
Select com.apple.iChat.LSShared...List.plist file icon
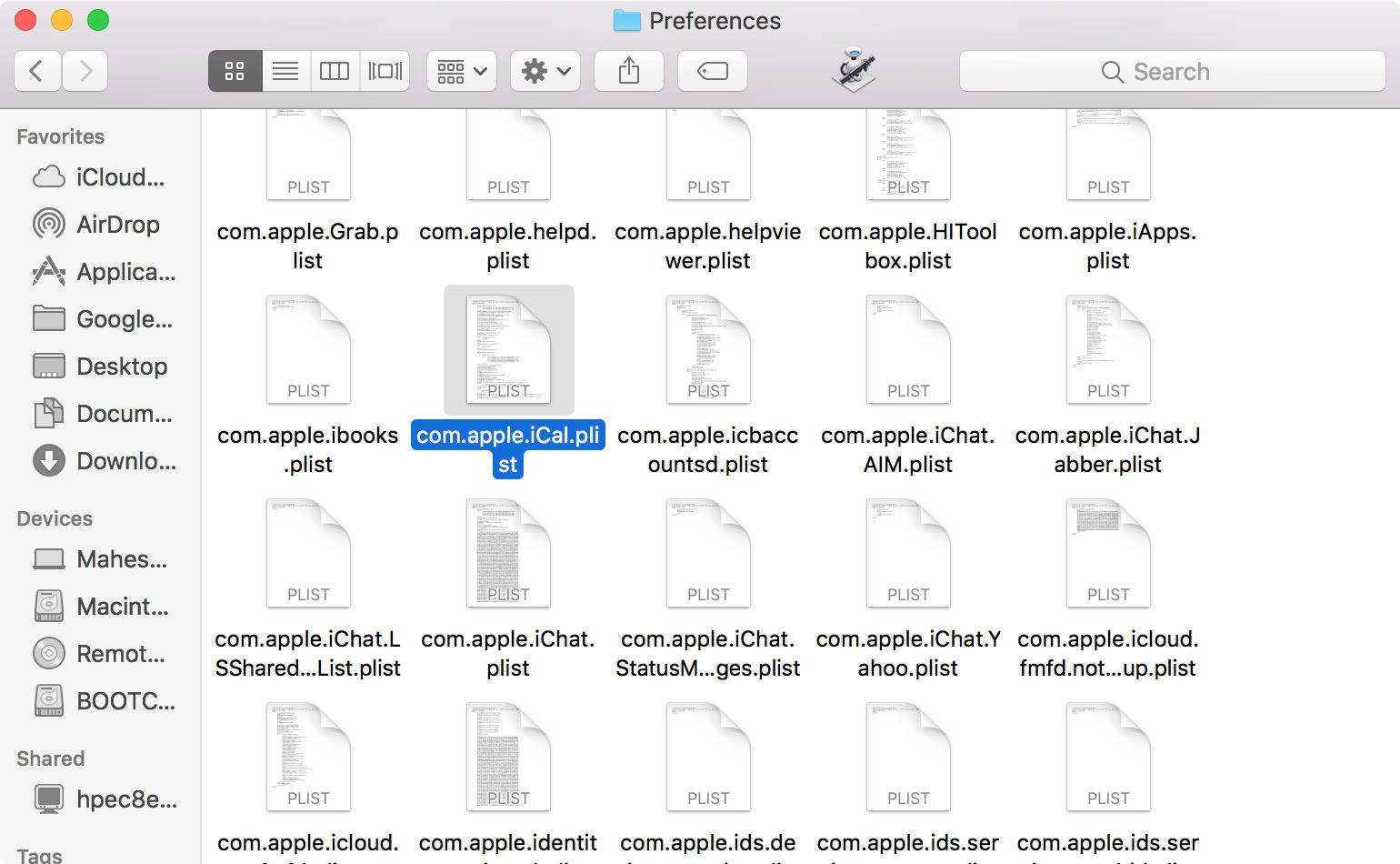308,553
